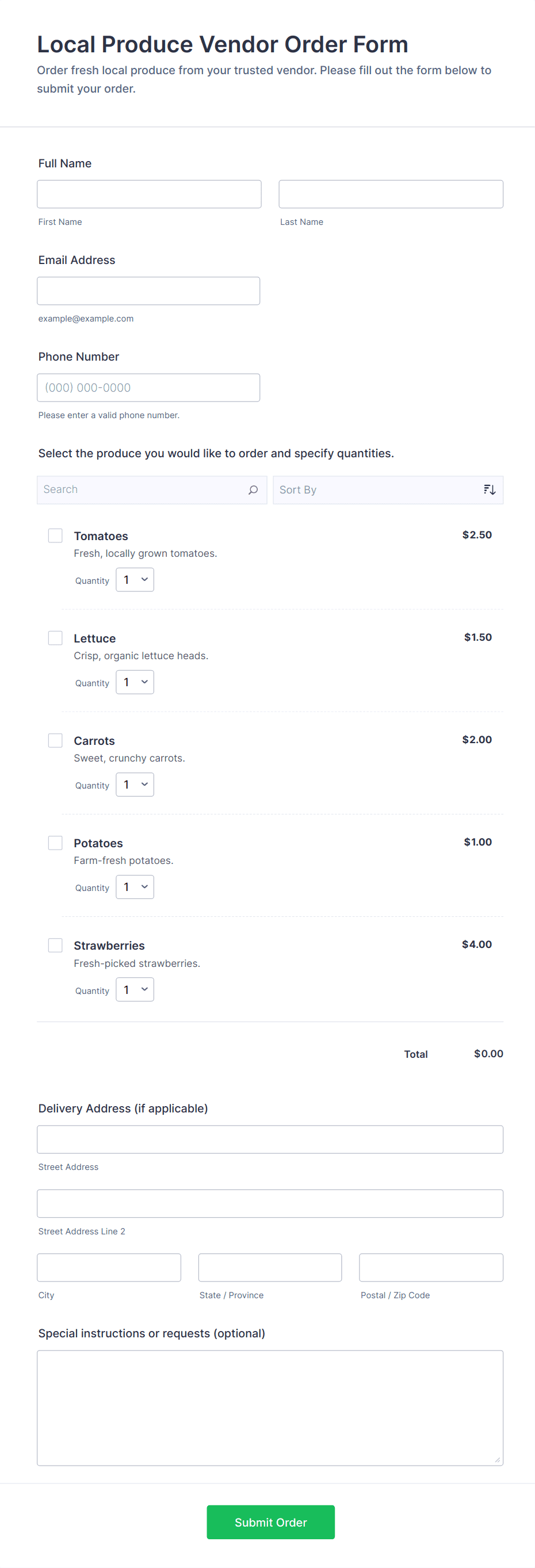This screenshot has height=1568, width=535.
Task: Select the Lettuce checkbox
Action: [55, 638]
